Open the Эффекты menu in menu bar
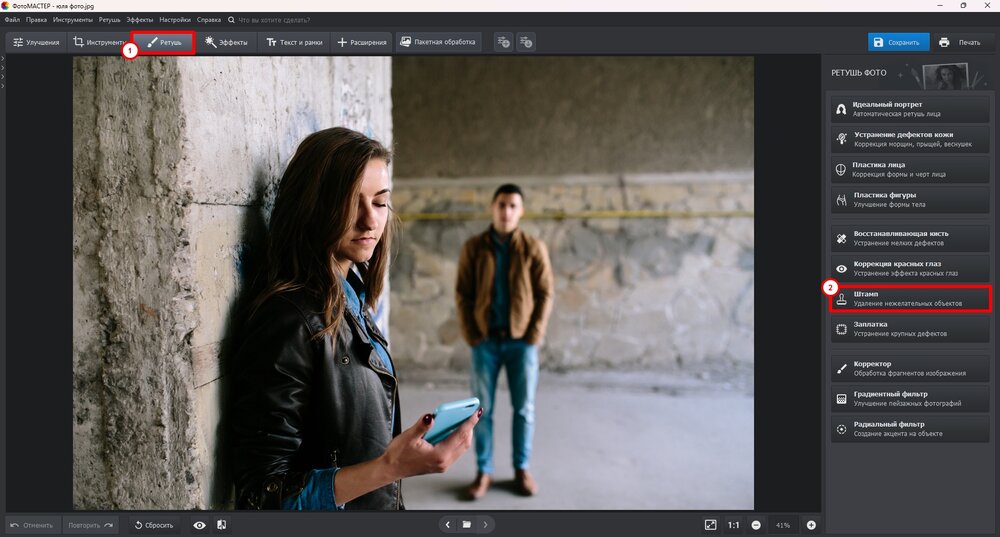This screenshot has height=537, width=1000. point(140,20)
